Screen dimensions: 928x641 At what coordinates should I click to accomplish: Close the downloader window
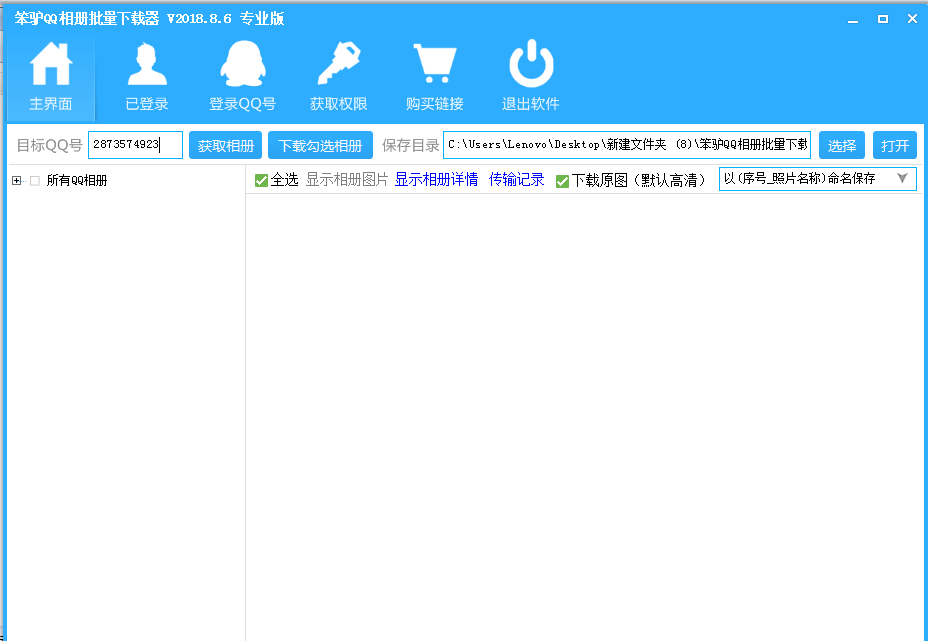[912, 20]
